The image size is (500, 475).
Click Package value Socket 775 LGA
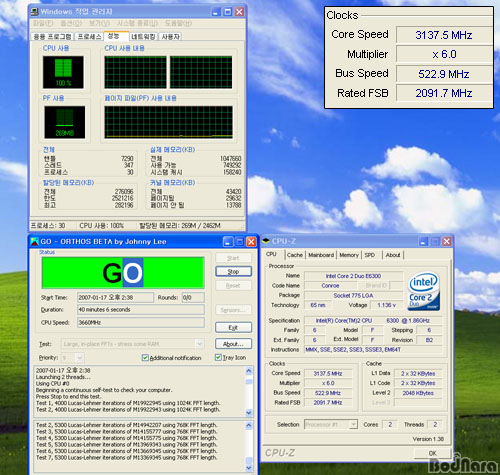(353, 296)
